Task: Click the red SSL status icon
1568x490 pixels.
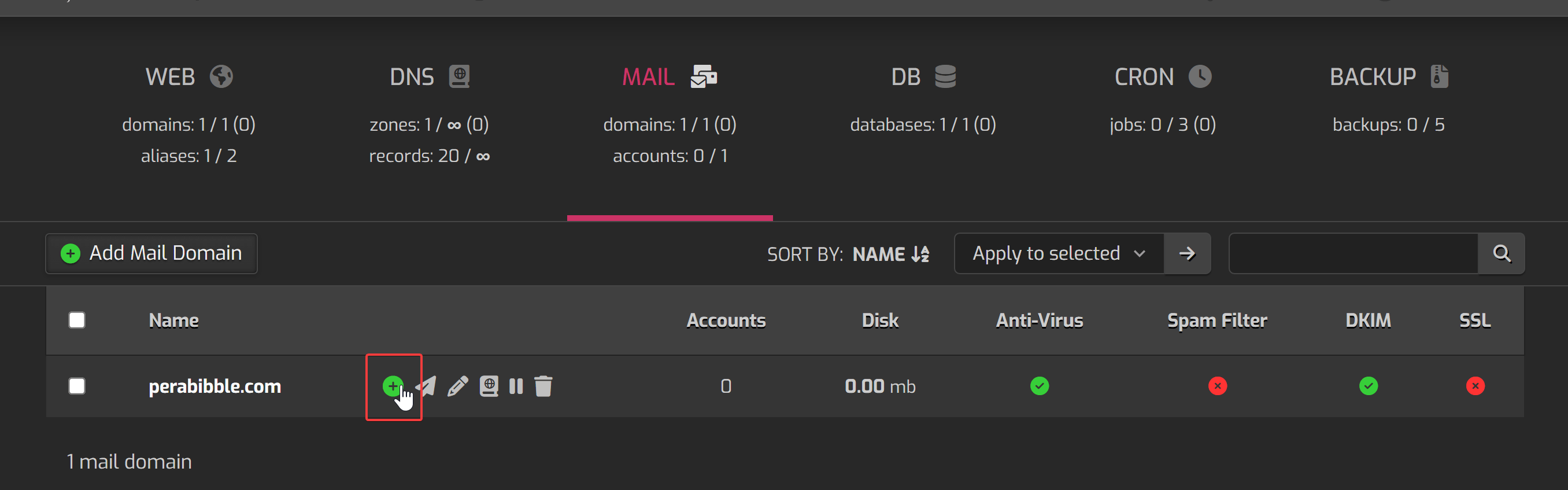Action: [1475, 386]
